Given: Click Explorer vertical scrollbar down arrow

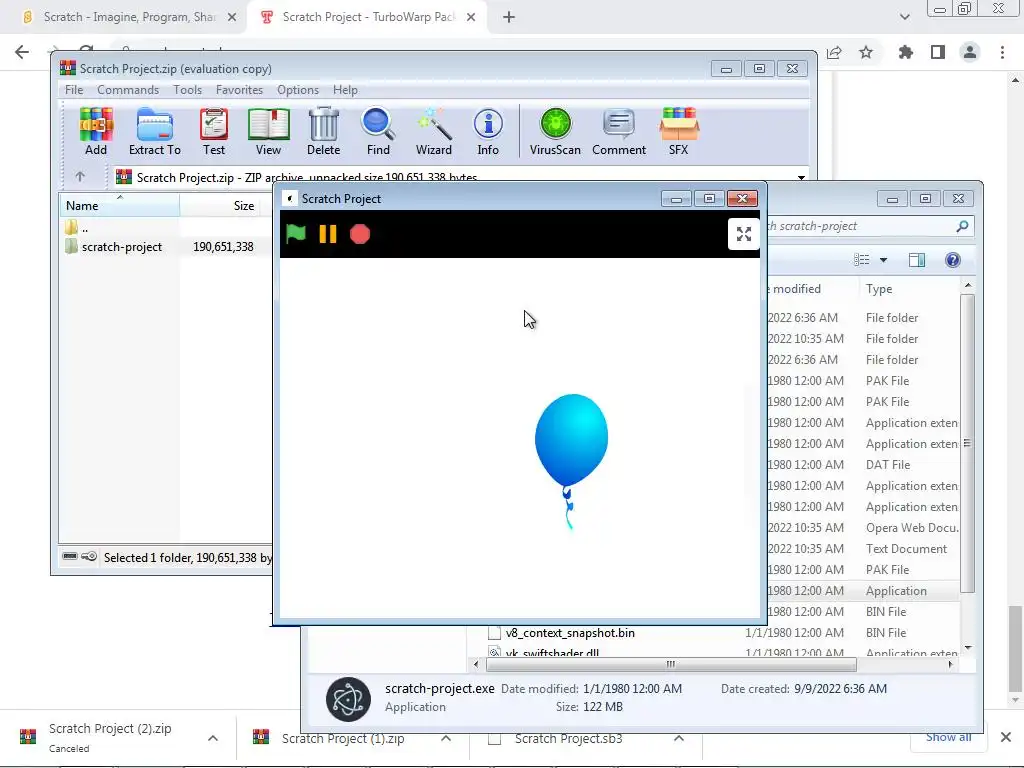Looking at the screenshot, I should (x=968, y=647).
